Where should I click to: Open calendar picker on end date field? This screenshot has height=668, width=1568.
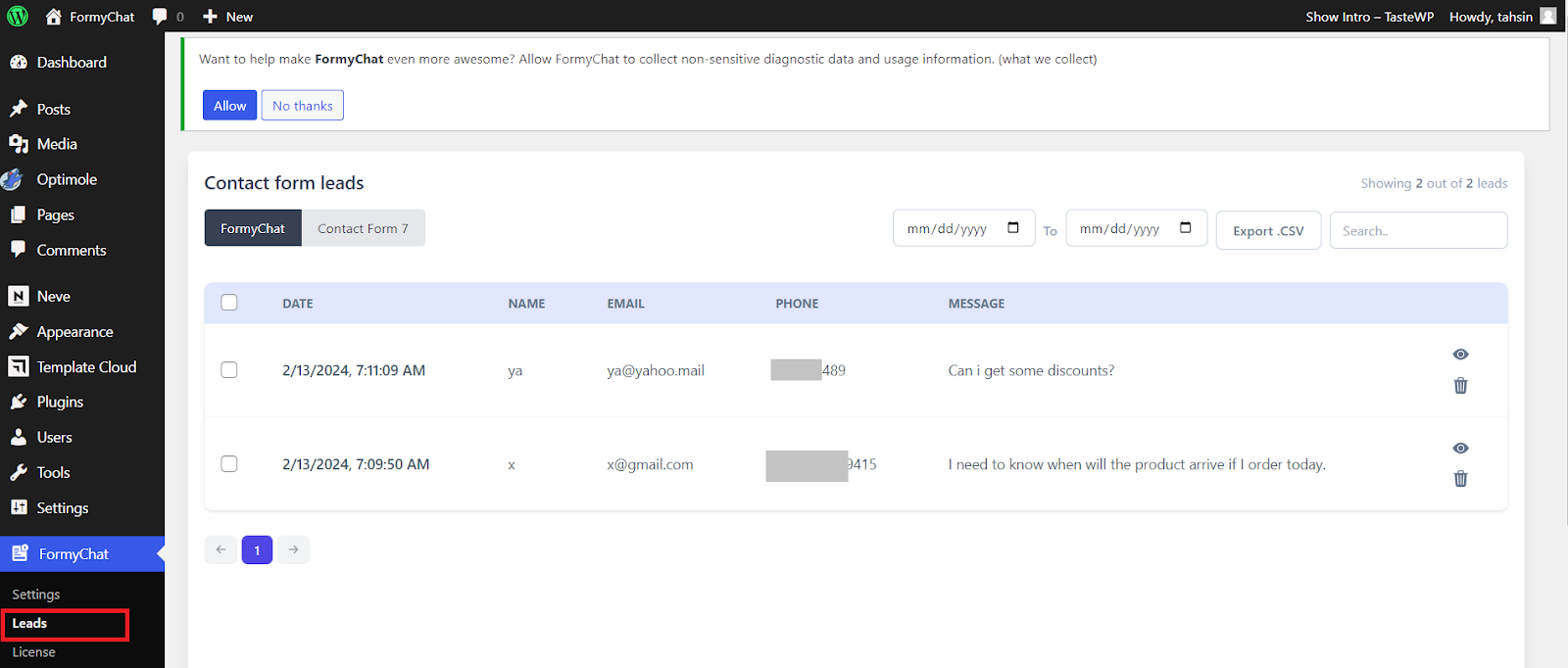click(1186, 228)
